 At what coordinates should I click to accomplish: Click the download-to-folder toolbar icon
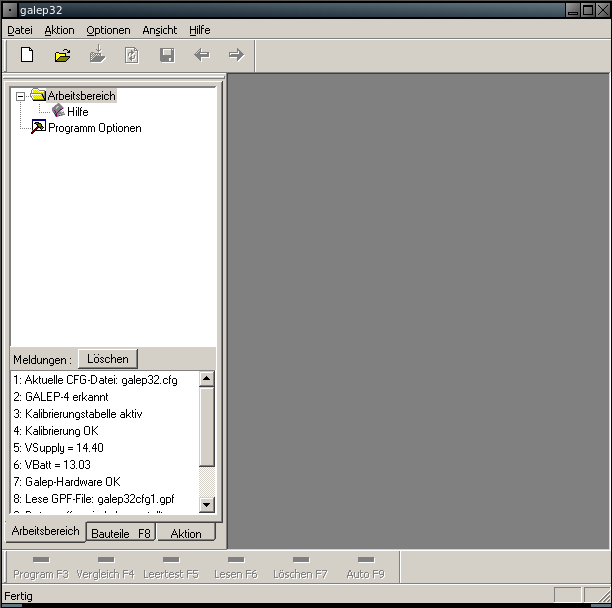coord(97,55)
